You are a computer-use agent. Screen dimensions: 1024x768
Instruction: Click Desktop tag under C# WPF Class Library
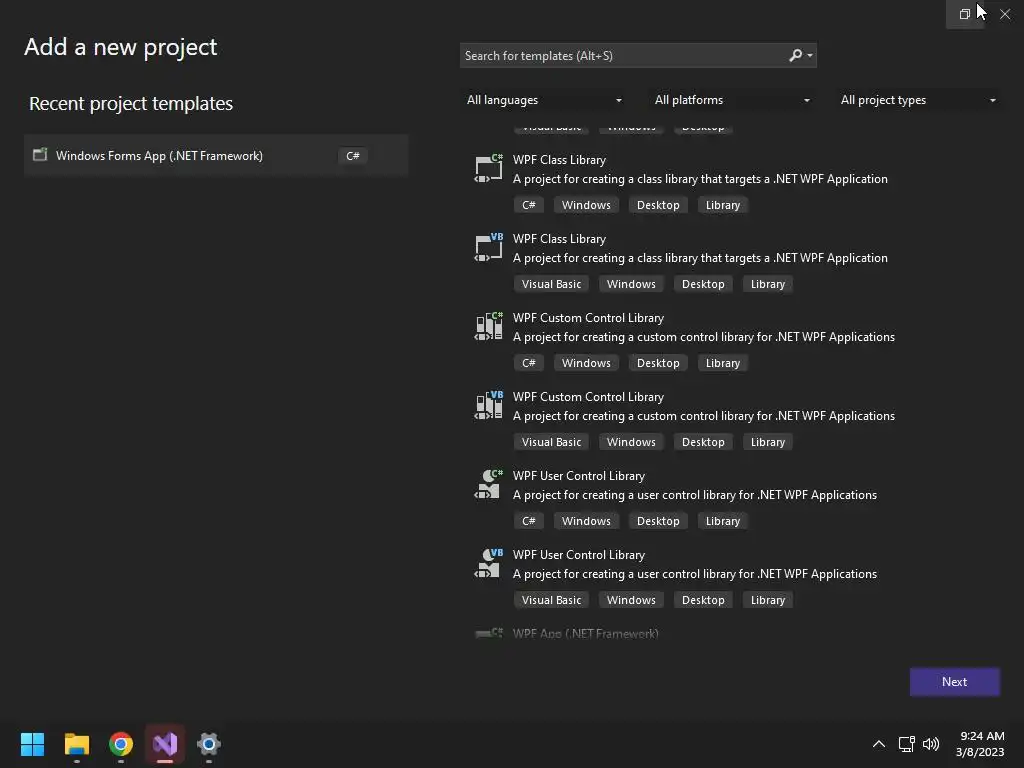(x=658, y=205)
